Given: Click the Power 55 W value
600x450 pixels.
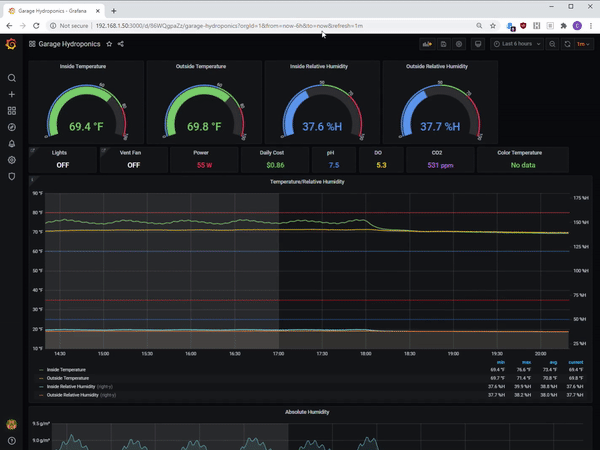Looking at the screenshot, I should coord(204,165).
